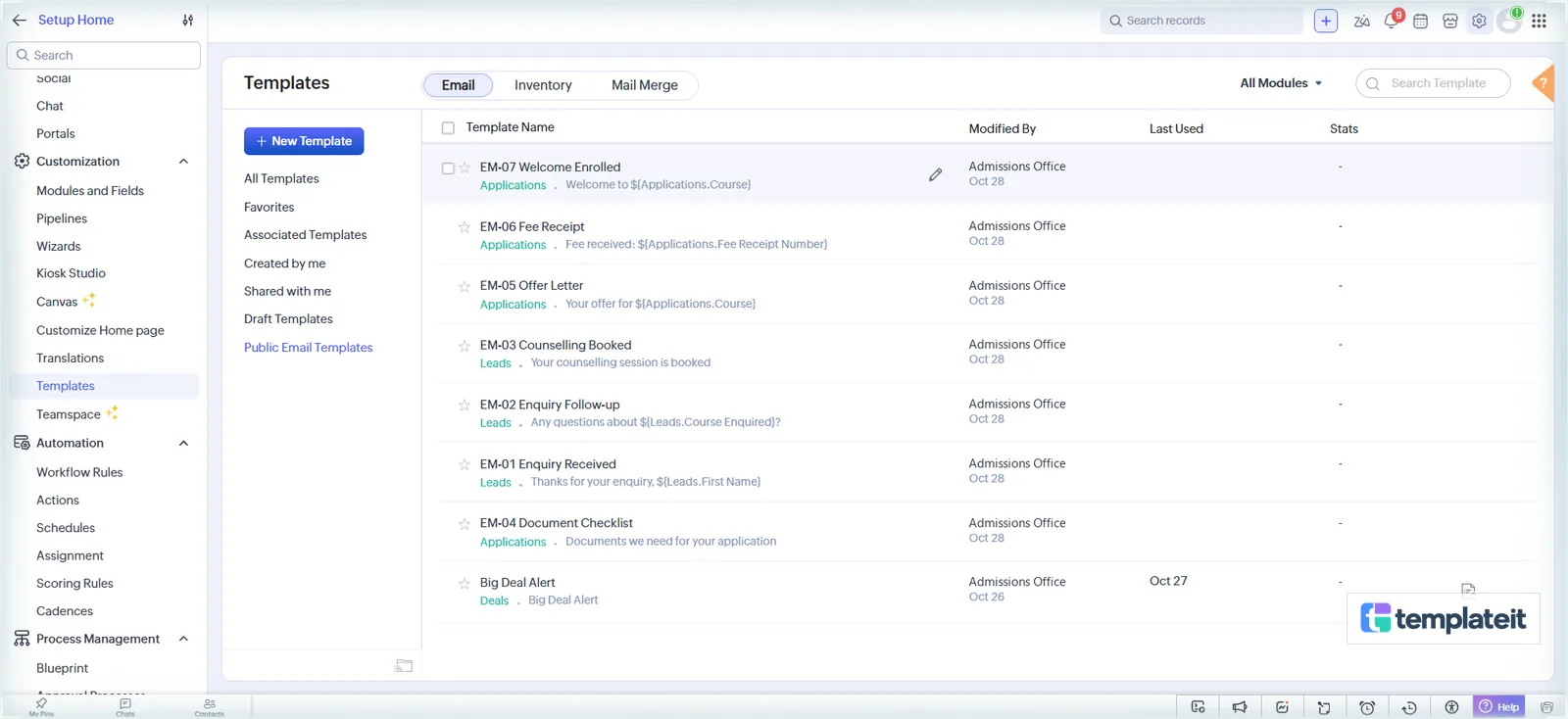The height and width of the screenshot is (719, 1568).
Task: Click the Search records box
Action: (x=1201, y=21)
